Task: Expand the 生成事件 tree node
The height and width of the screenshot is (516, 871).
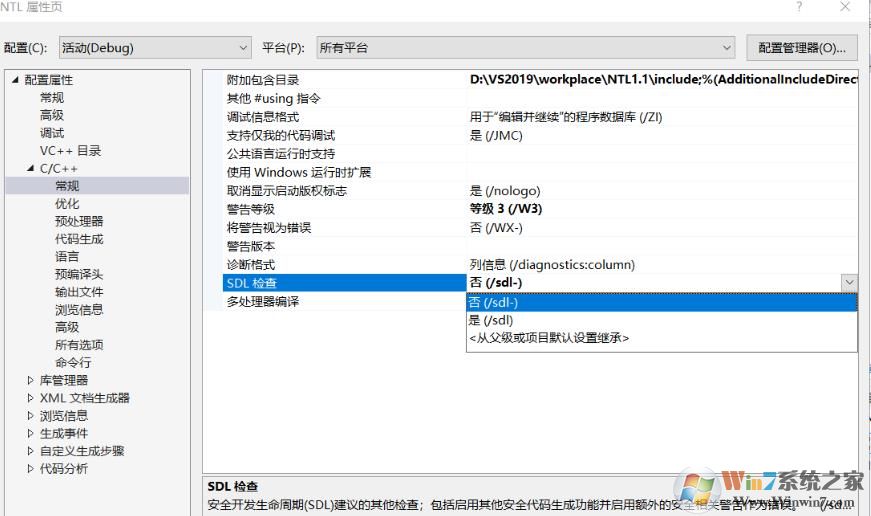Action: [31, 433]
